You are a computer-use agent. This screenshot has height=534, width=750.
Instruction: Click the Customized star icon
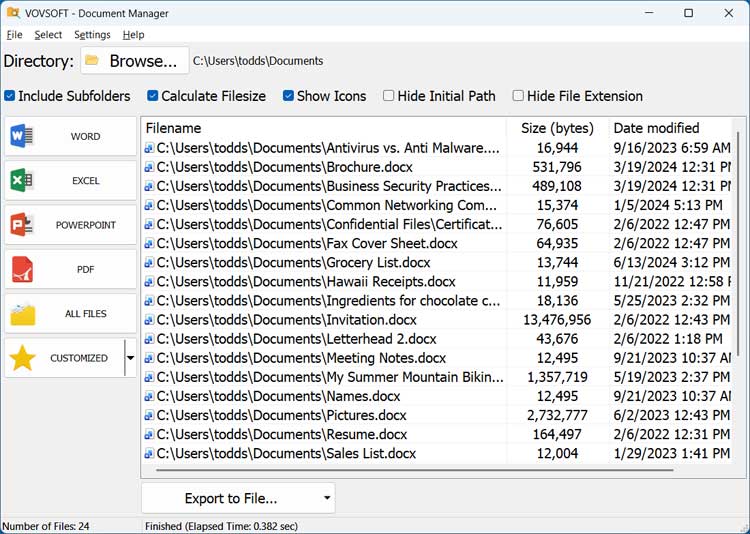click(22, 358)
